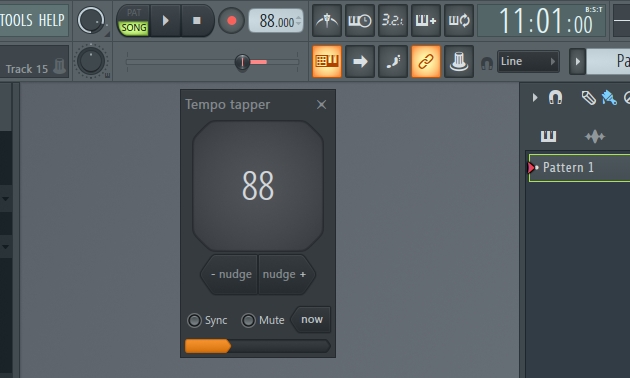Adjust the main volume knob
The height and width of the screenshot is (378, 630).
91,20
